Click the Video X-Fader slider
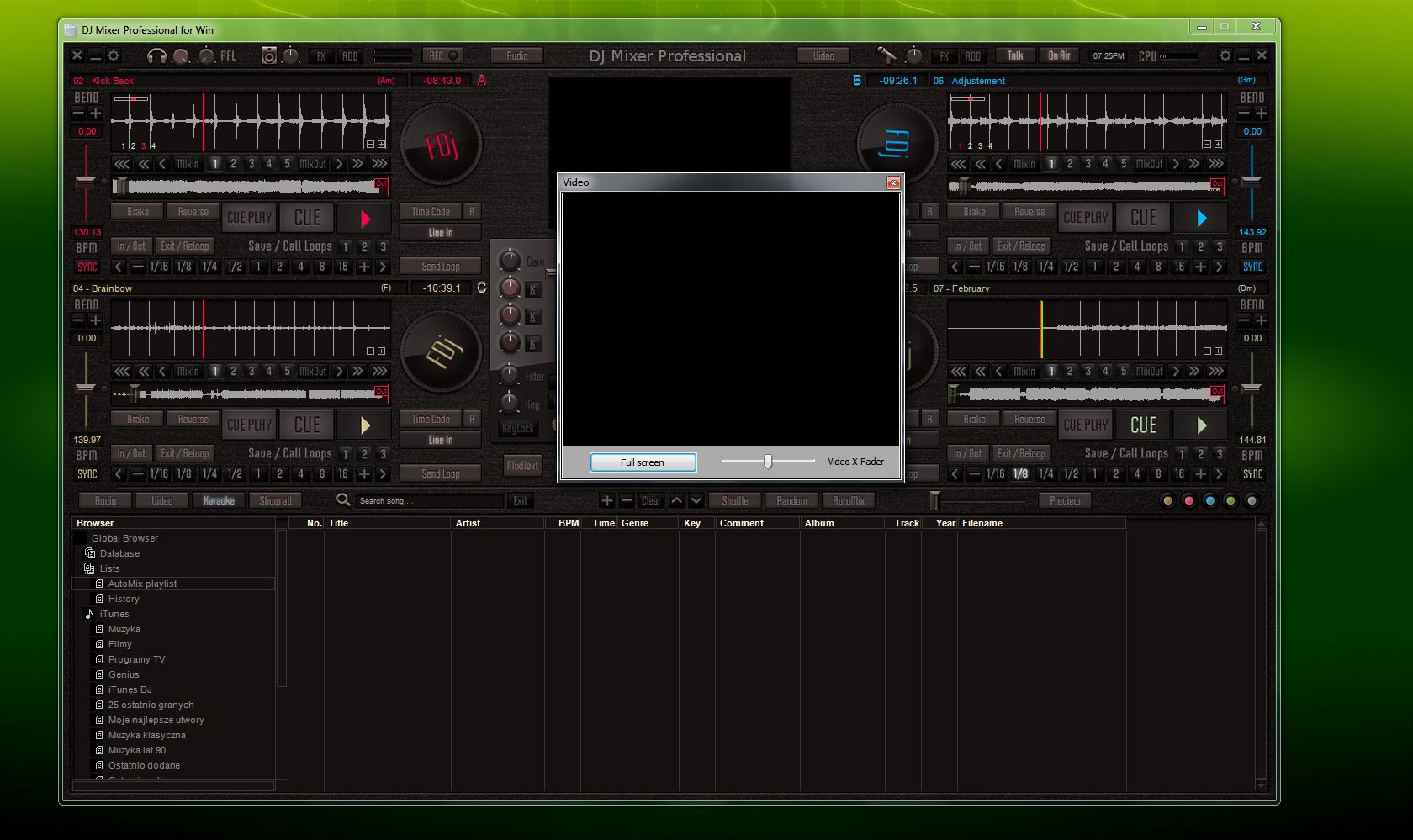This screenshot has width=1413, height=840. coord(768,462)
